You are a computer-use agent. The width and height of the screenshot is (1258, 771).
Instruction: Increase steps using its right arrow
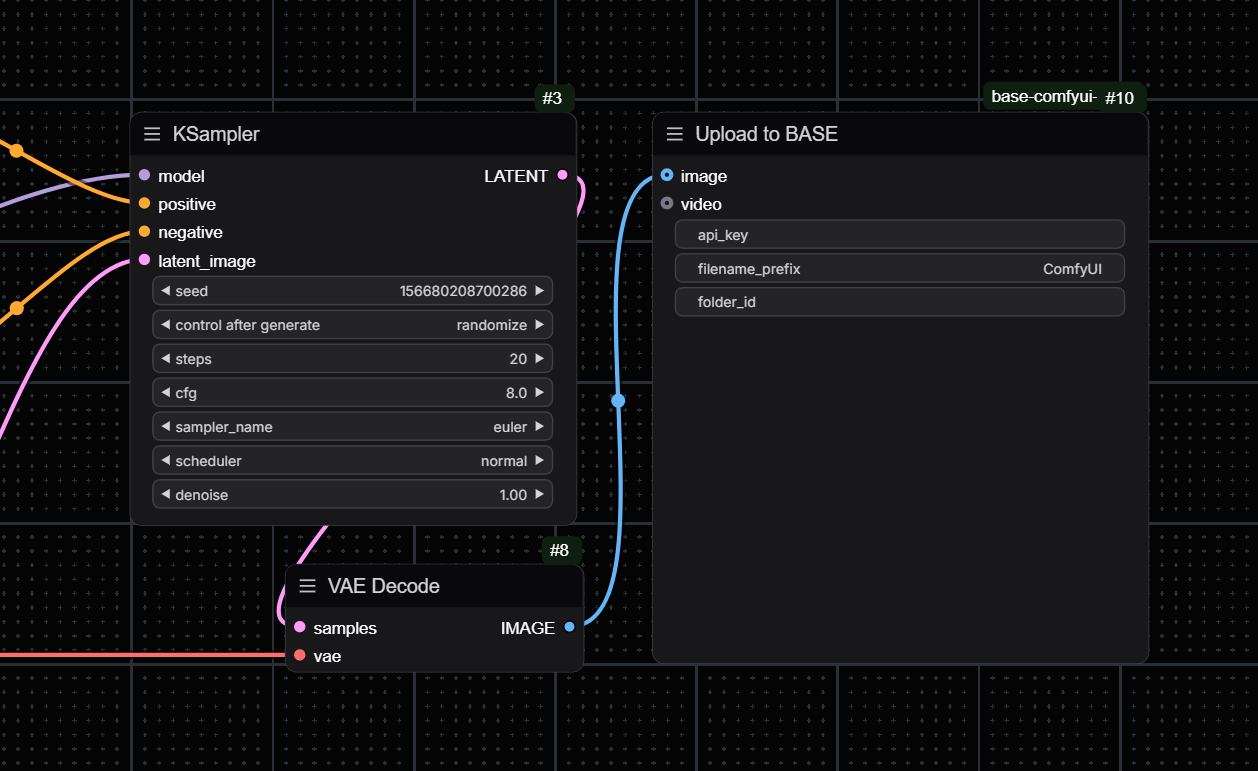541,358
